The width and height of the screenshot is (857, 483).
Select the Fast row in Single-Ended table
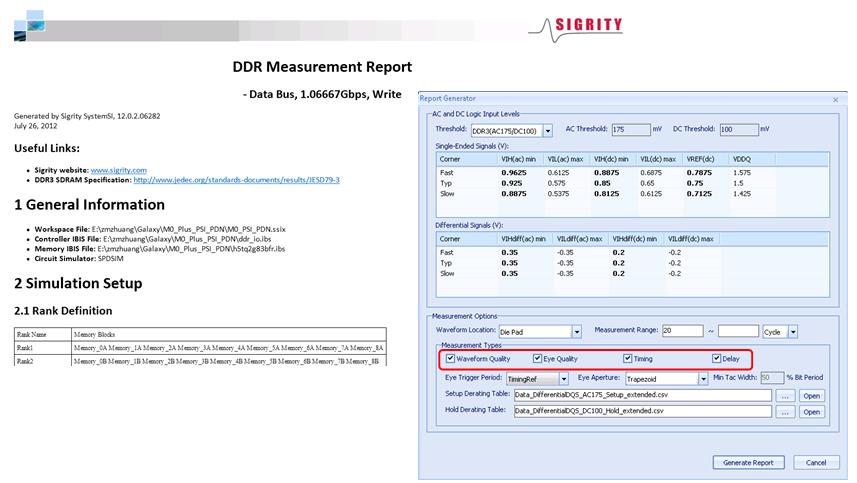coord(632,173)
